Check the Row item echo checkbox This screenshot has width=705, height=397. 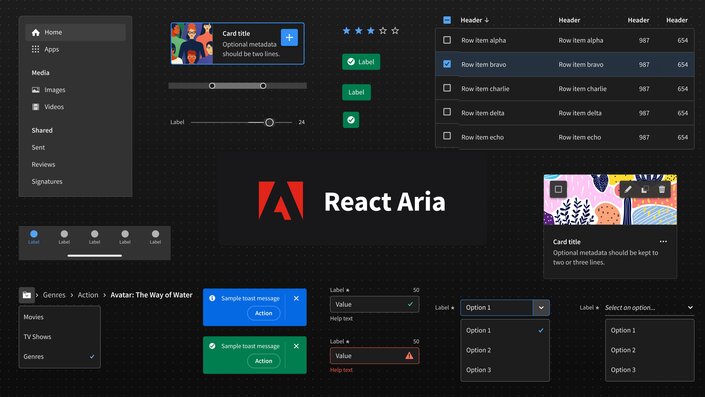(x=447, y=136)
